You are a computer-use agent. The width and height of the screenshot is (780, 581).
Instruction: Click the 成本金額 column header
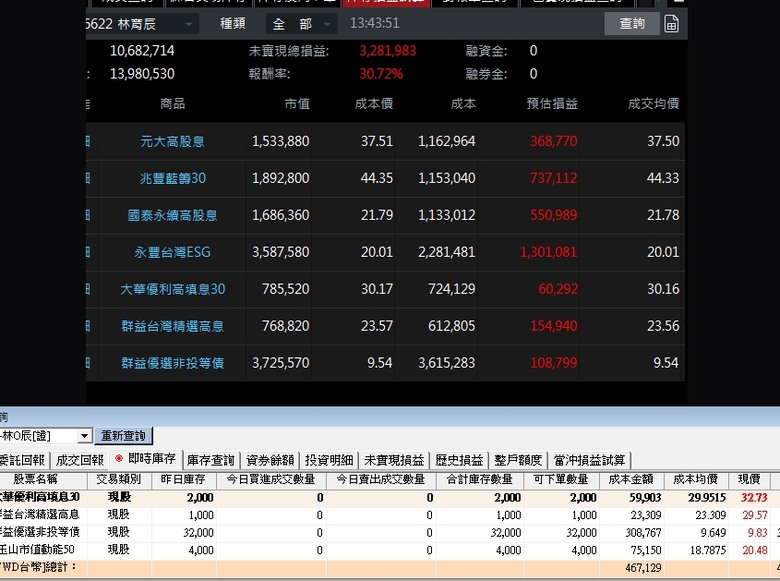(x=631, y=480)
